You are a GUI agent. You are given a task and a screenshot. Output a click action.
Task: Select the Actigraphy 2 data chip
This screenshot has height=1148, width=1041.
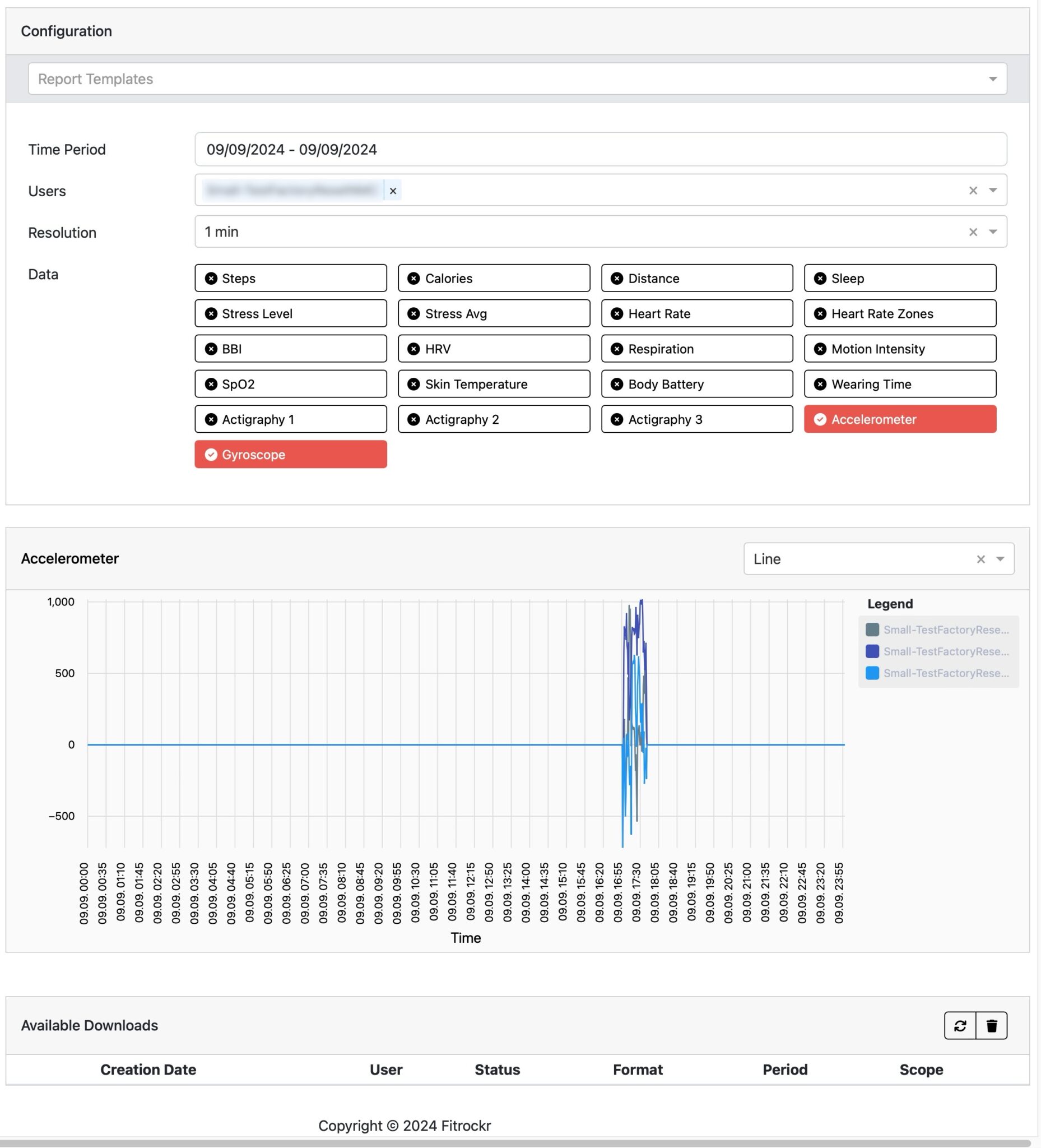pos(494,420)
